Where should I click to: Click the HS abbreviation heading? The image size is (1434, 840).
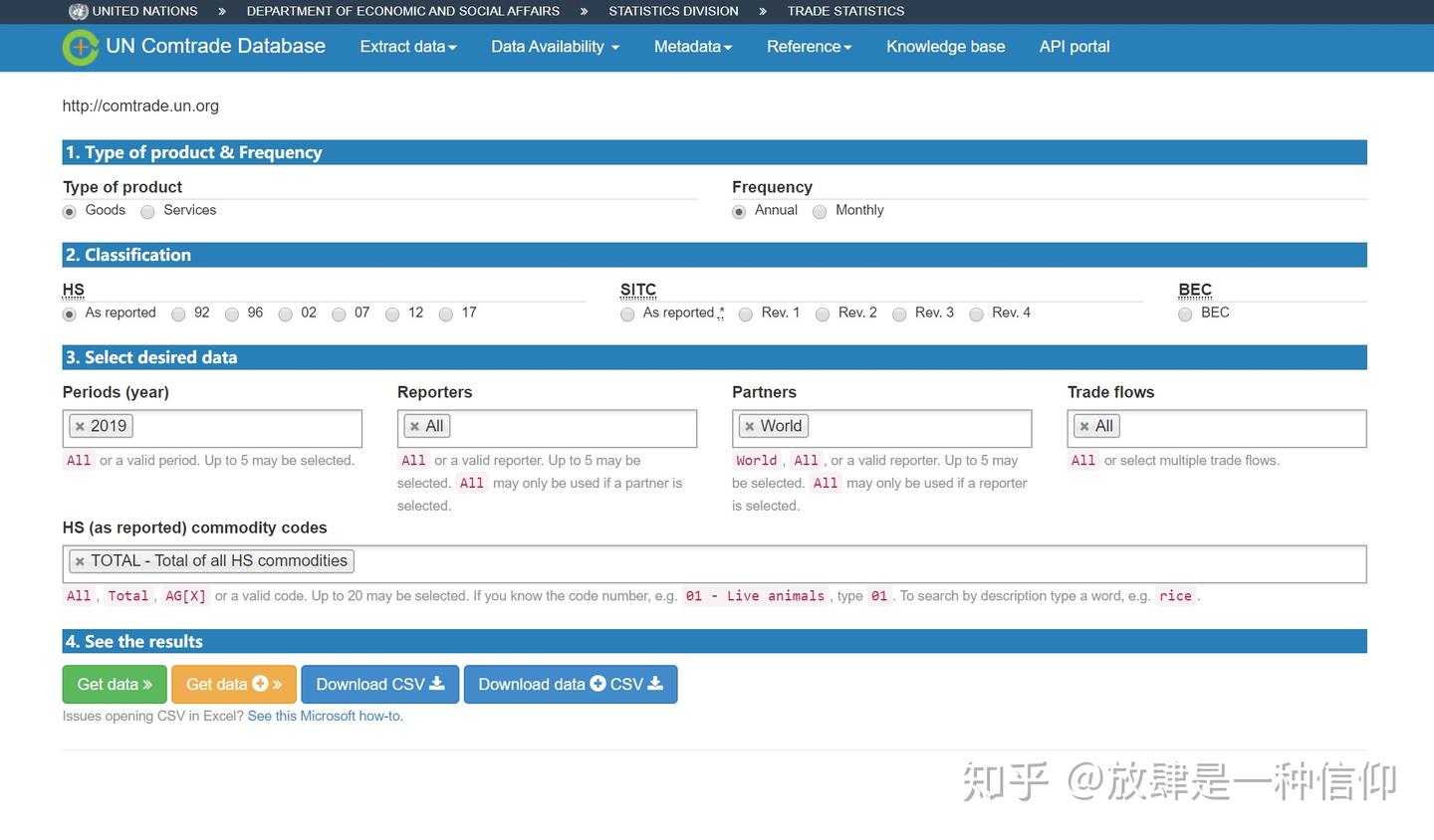point(74,290)
